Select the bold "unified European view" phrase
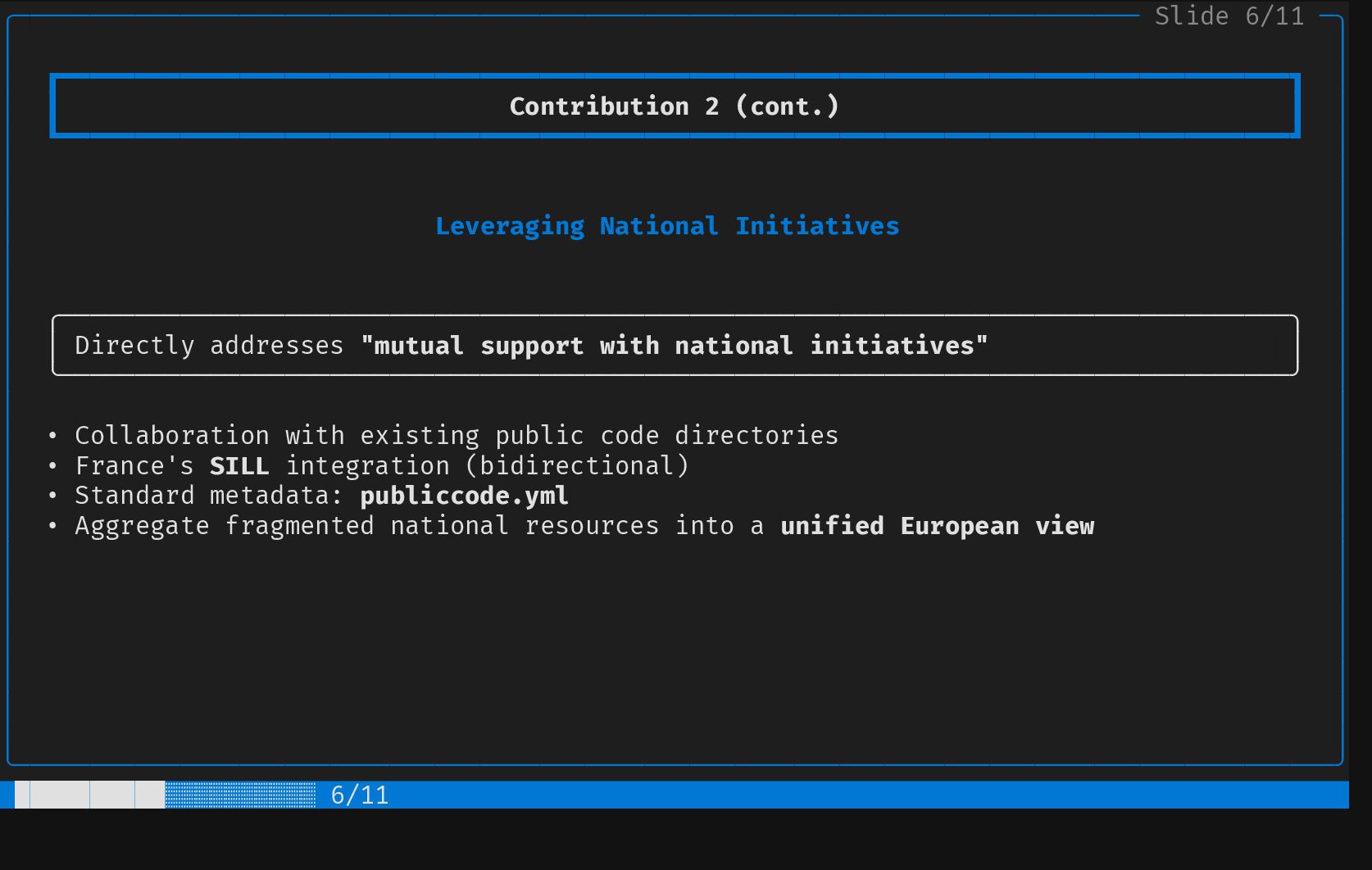The image size is (1372, 870). pos(937,526)
